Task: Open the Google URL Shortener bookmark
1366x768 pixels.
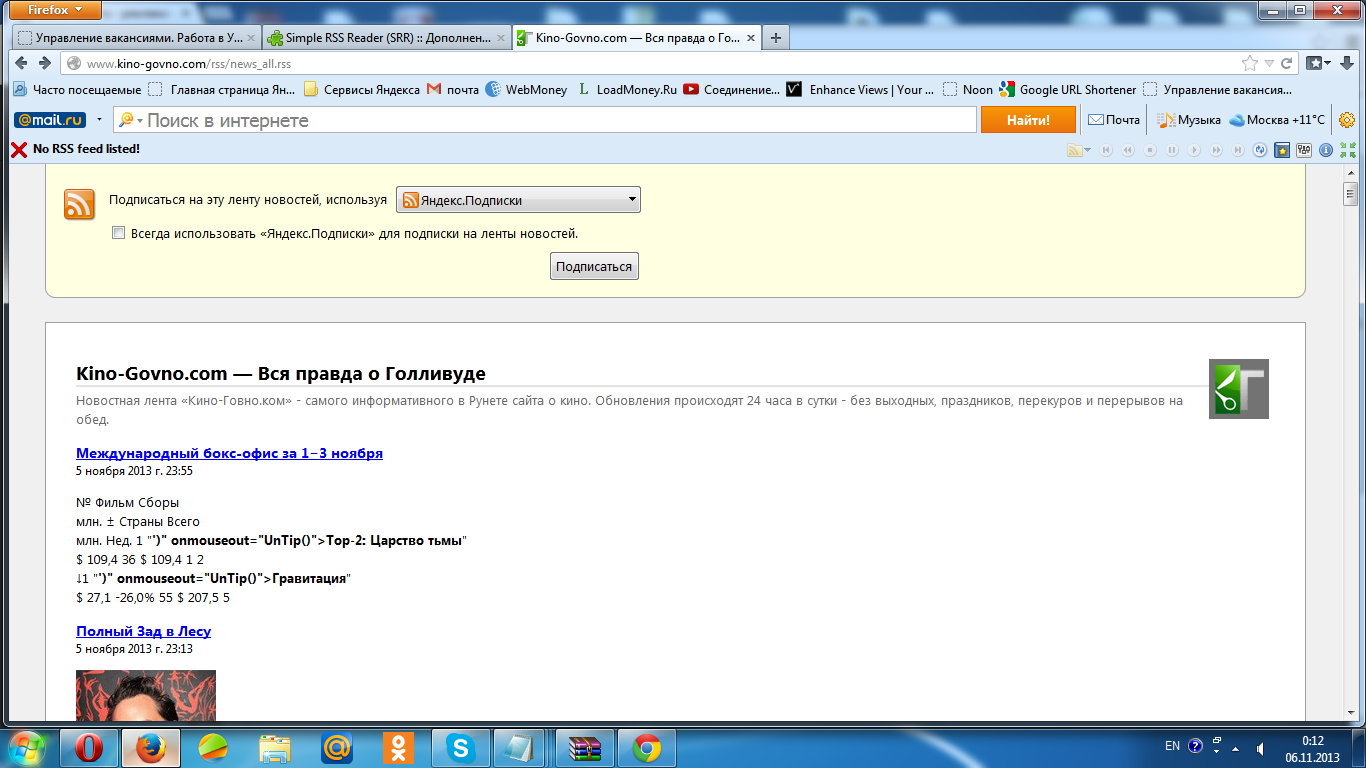Action: [x=1067, y=89]
